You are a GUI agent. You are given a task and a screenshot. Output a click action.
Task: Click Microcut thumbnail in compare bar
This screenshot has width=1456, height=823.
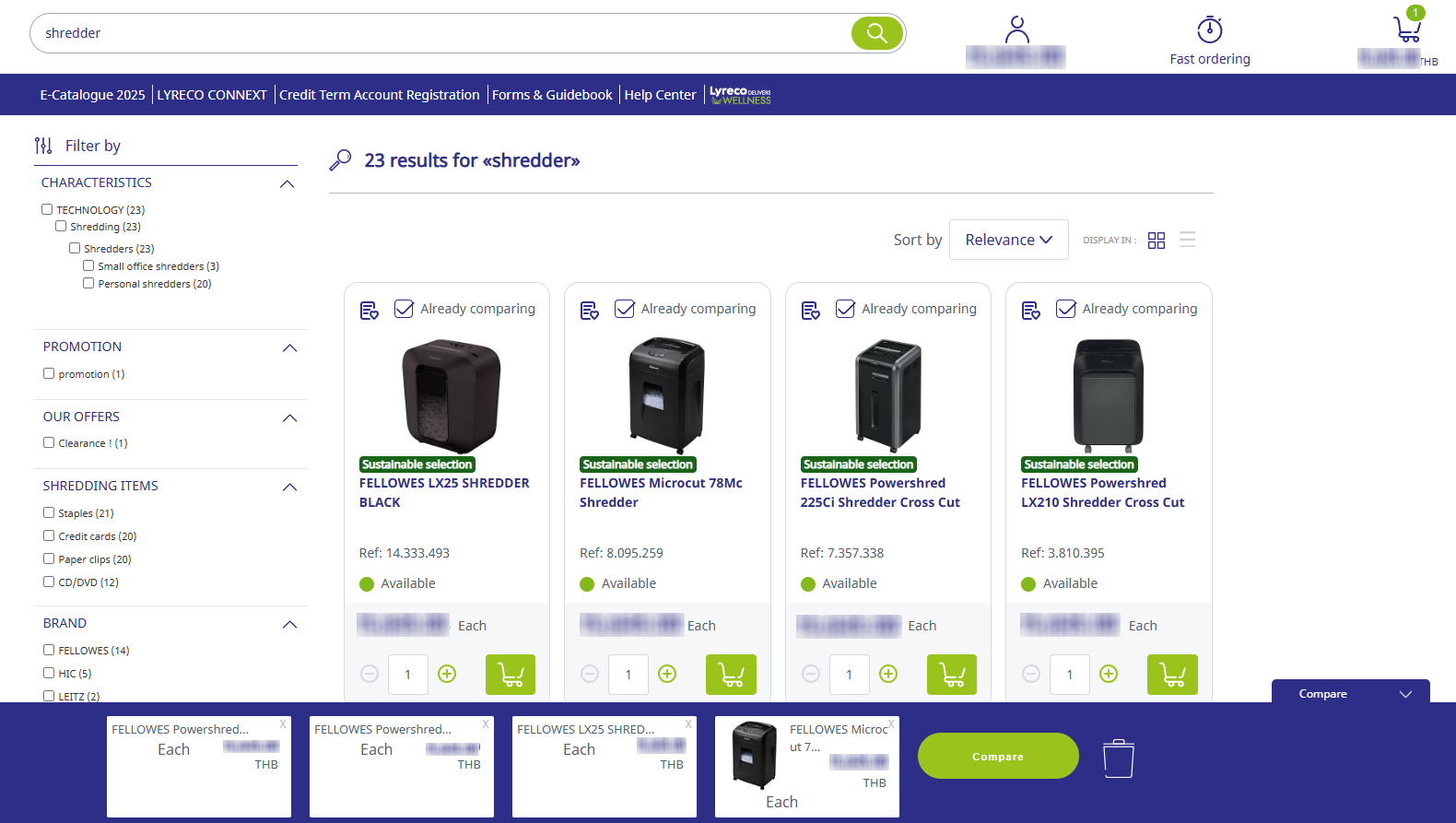(x=754, y=756)
